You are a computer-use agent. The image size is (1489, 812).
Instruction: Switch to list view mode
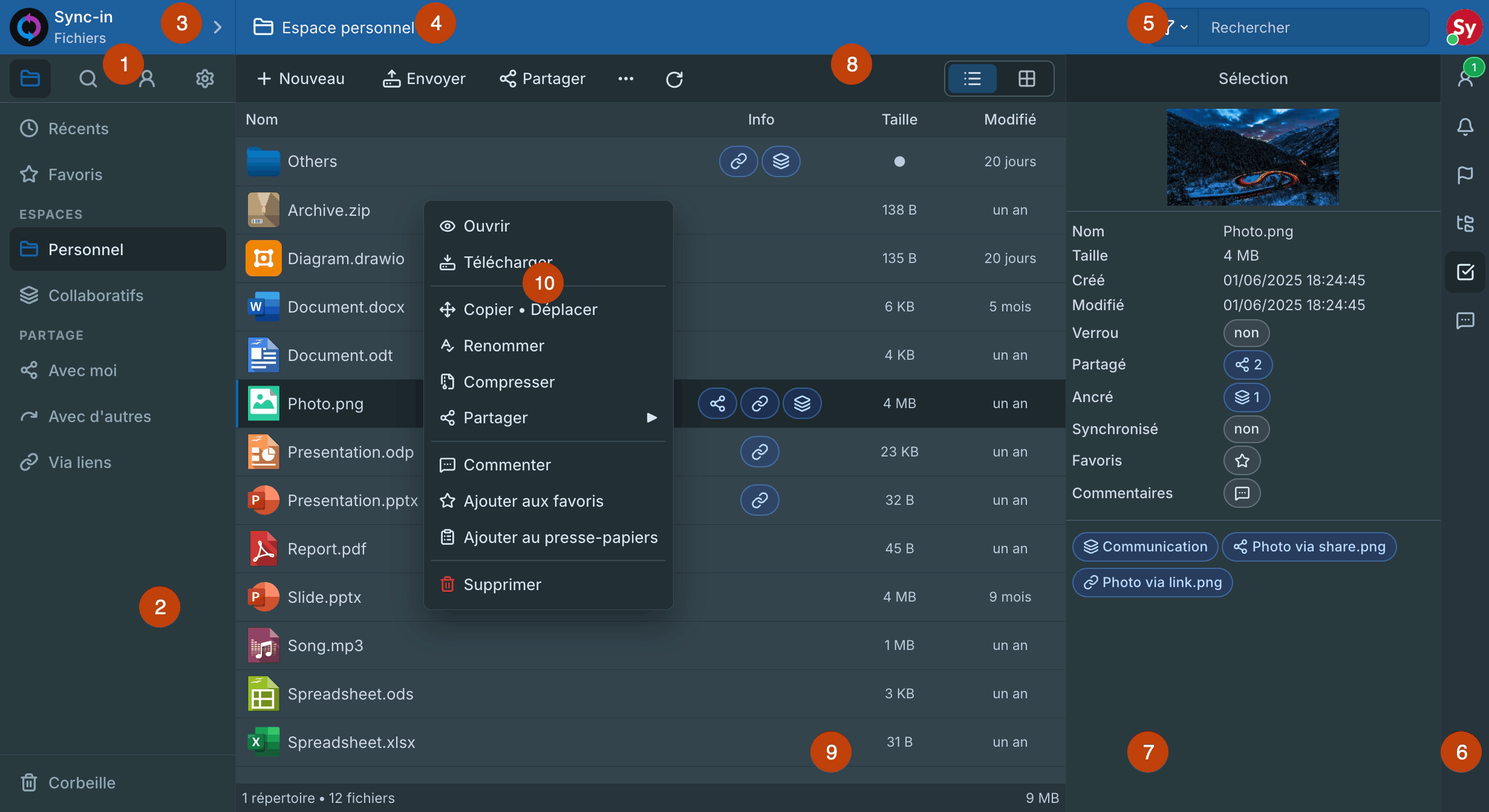click(x=972, y=79)
